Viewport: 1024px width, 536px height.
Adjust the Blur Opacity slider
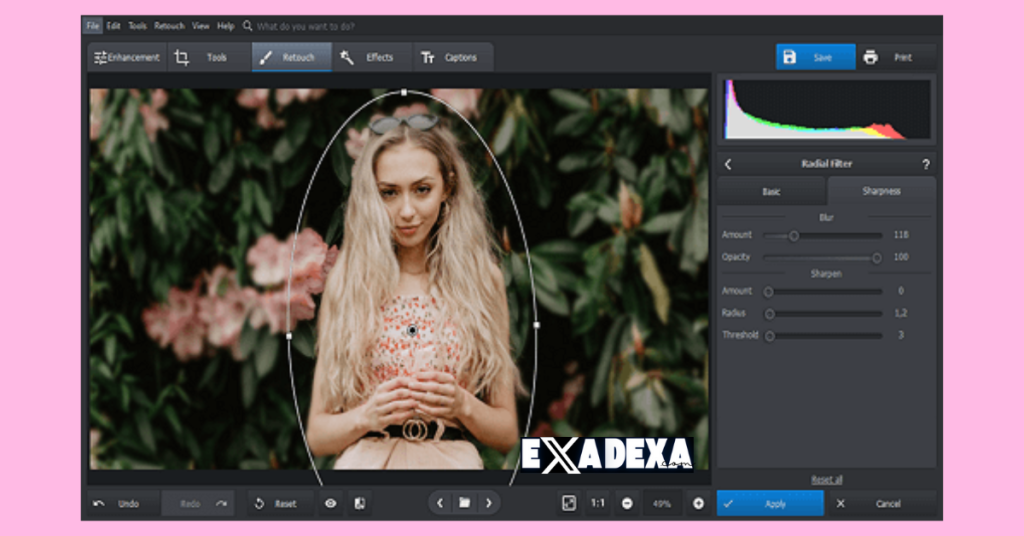[823, 258]
